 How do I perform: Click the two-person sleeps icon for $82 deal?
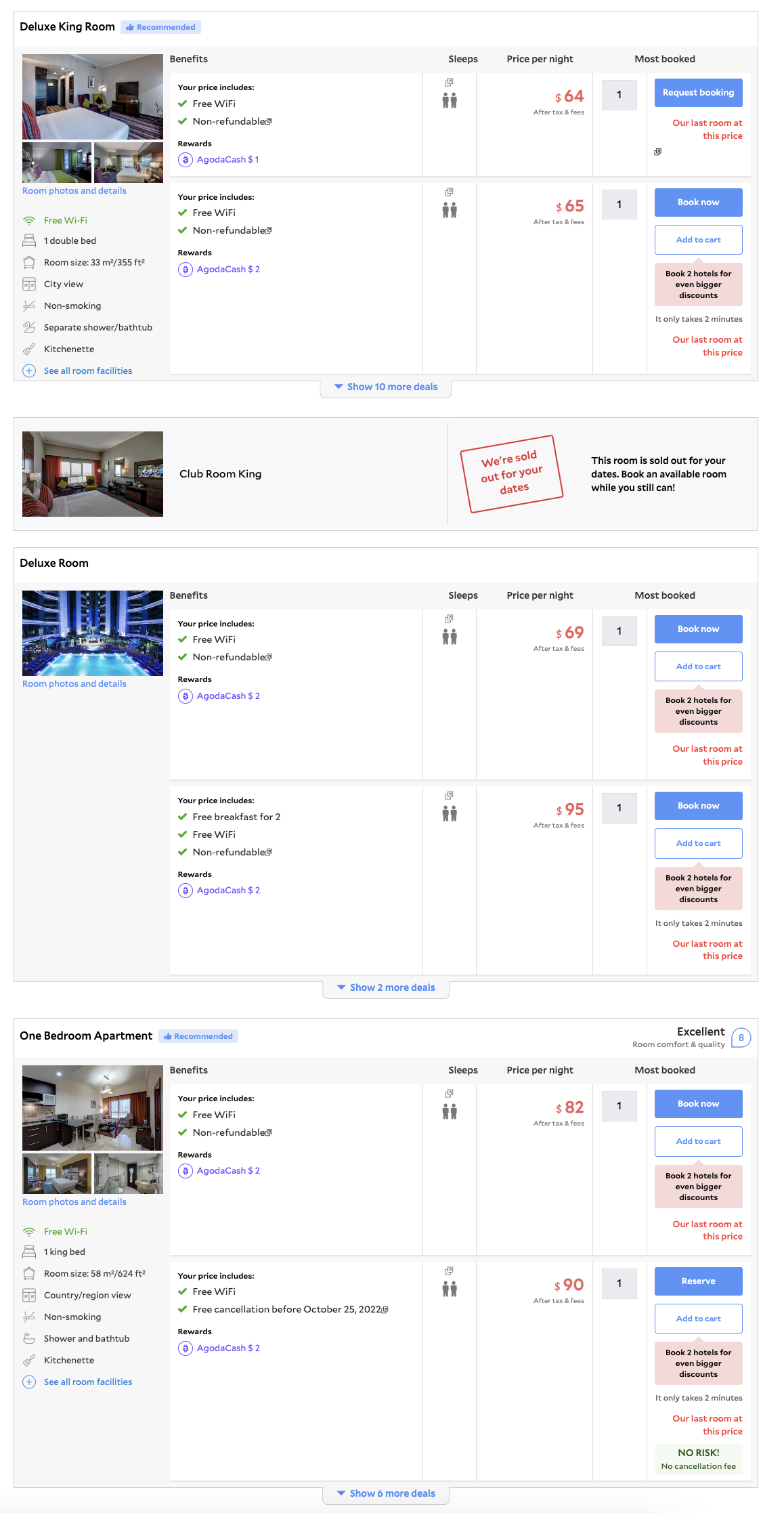(x=450, y=1111)
